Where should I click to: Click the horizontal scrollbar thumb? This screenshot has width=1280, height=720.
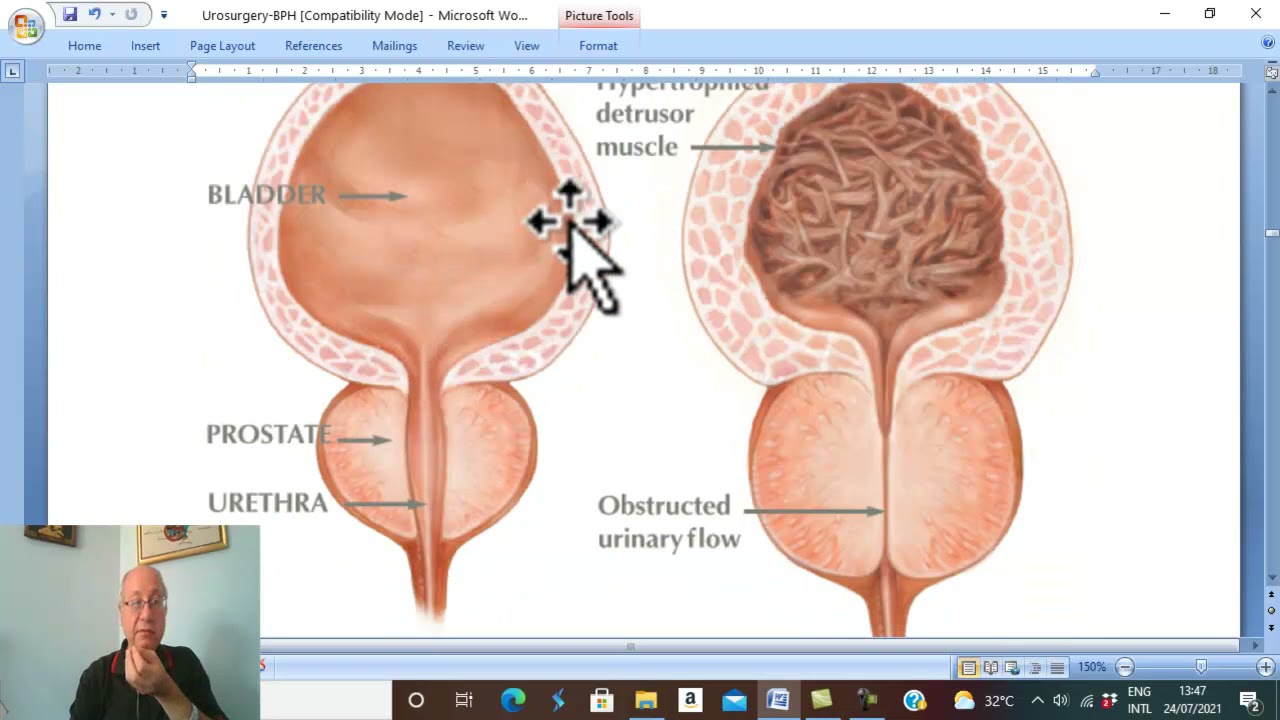point(630,646)
